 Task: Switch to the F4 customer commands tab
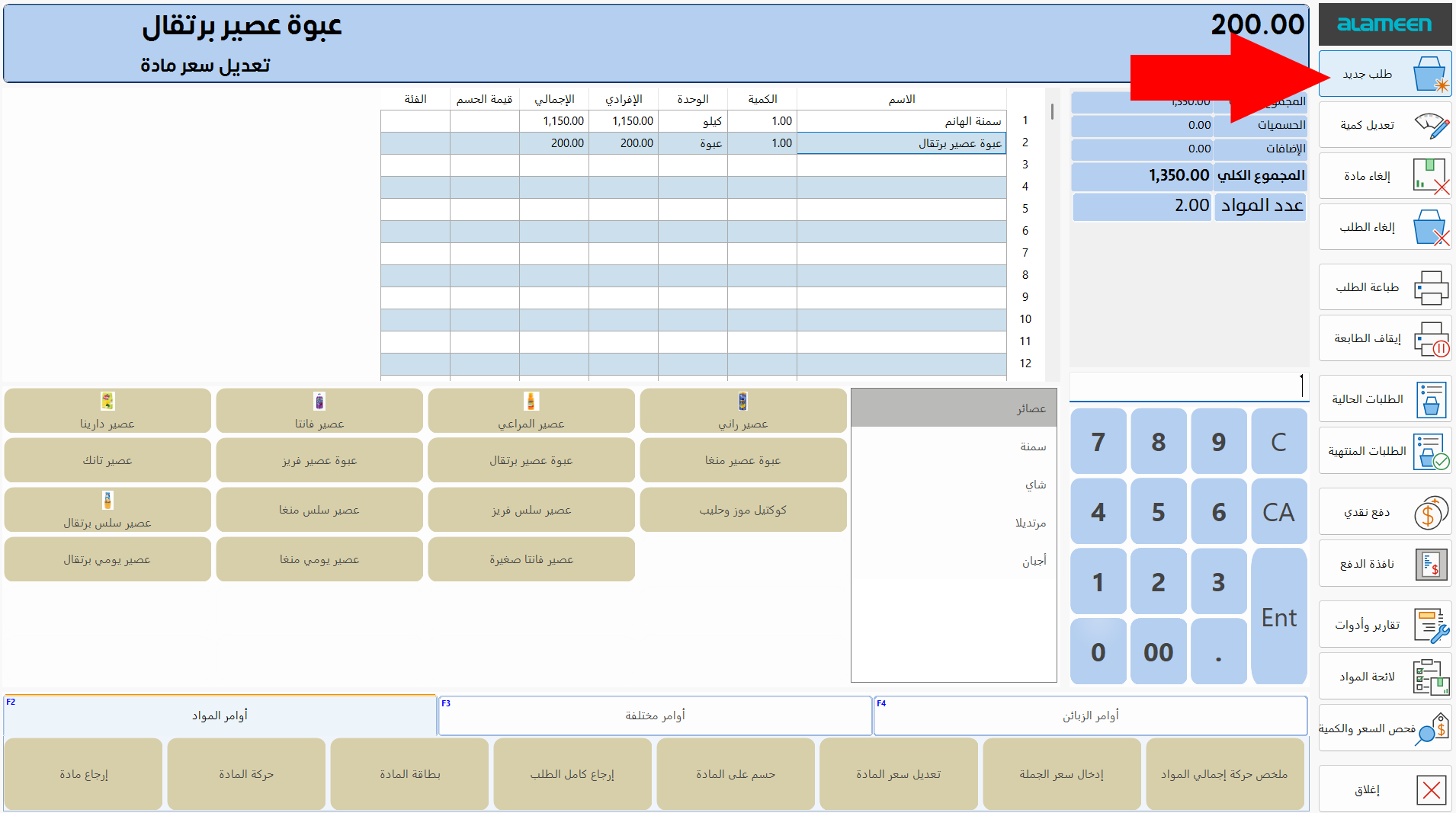[1090, 715]
